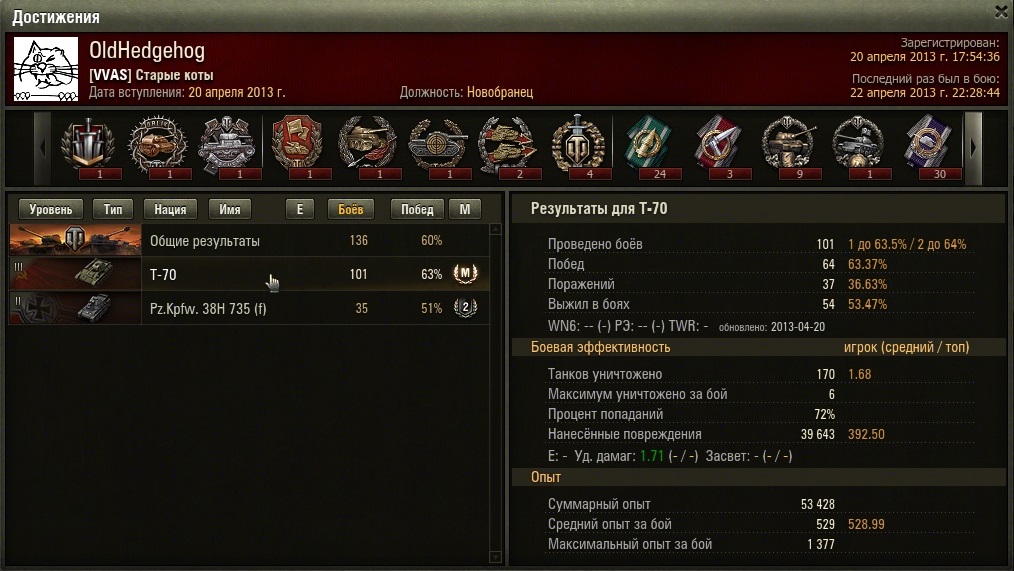This screenshot has width=1014, height=571.
Task: Show next medals with the right arrow
Action: 973,148
